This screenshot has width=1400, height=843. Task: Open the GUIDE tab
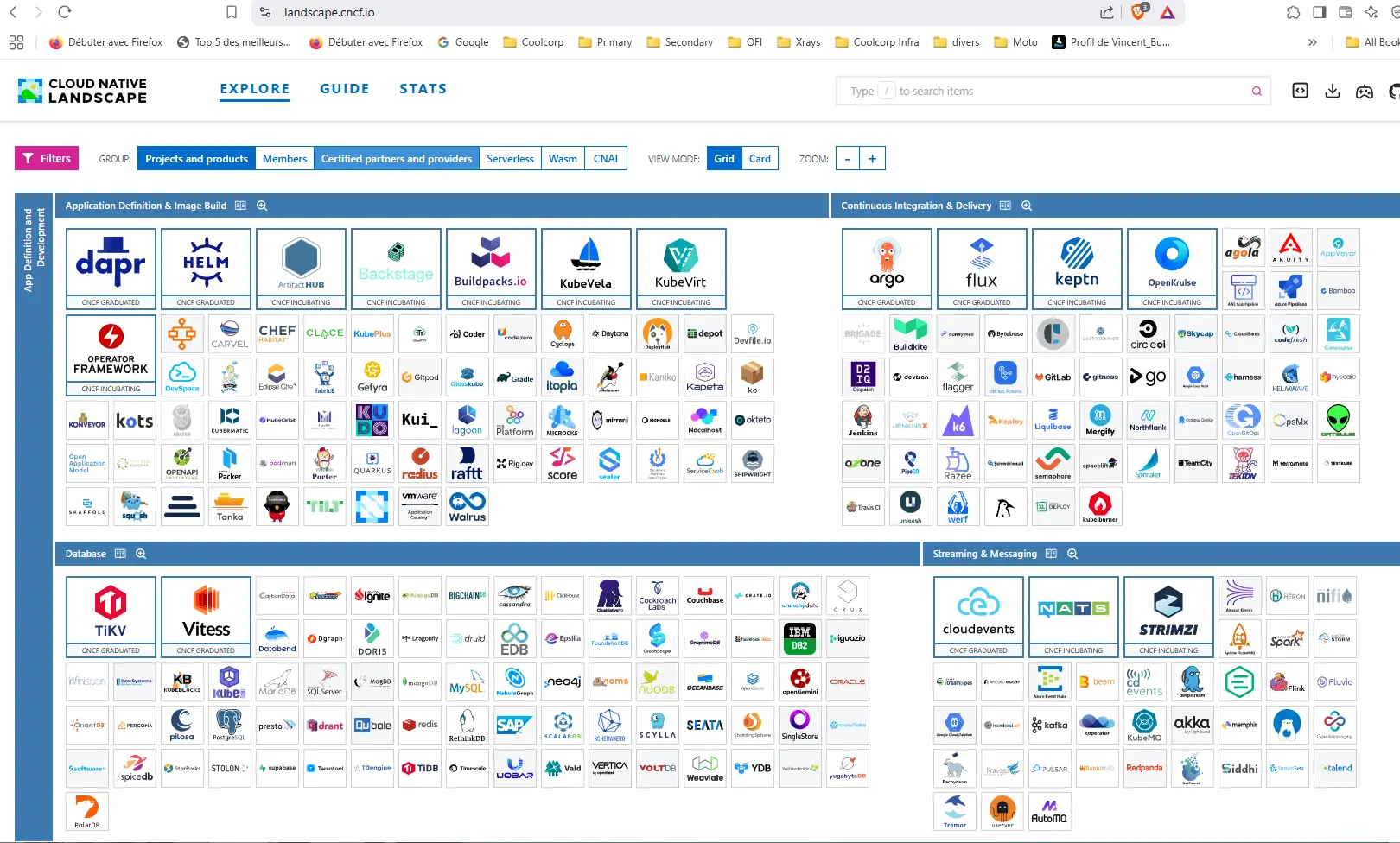coord(345,89)
